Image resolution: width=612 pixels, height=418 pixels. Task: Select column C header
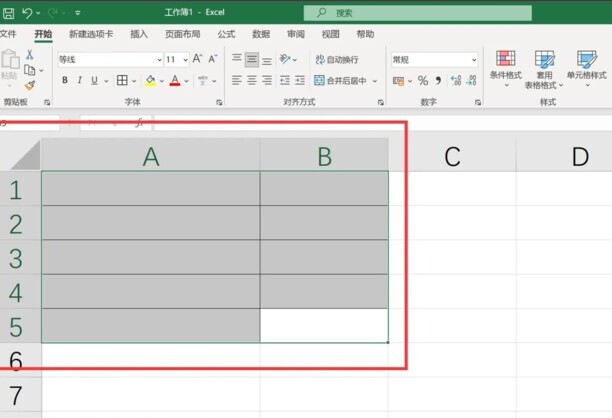[x=452, y=157]
